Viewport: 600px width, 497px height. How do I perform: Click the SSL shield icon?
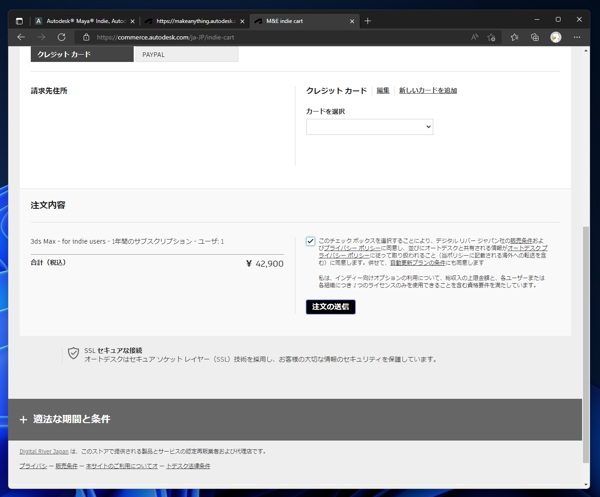[x=73, y=353]
